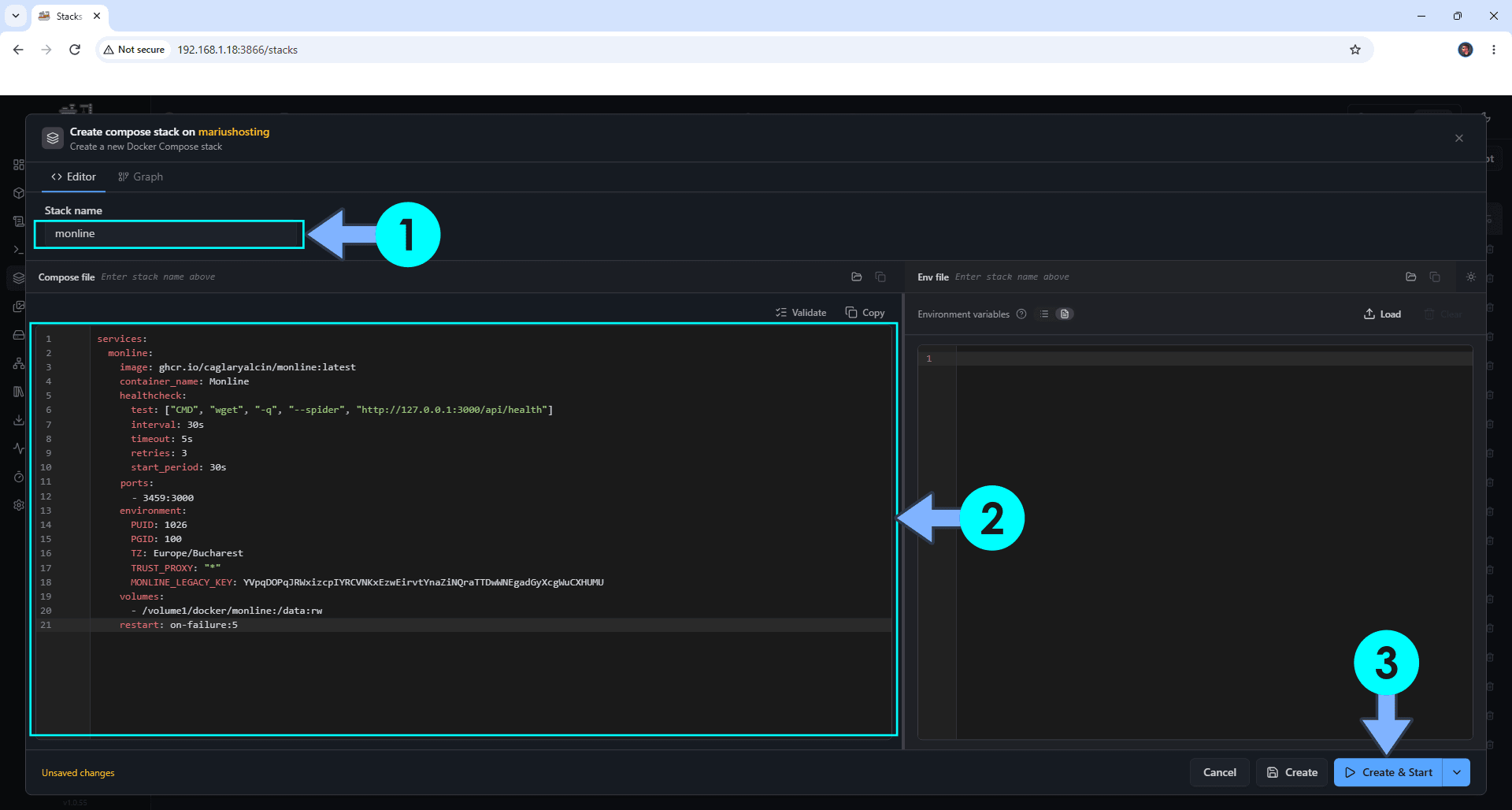Load an environment variables file
Viewport: 1512px width, 810px height.
point(1383,314)
